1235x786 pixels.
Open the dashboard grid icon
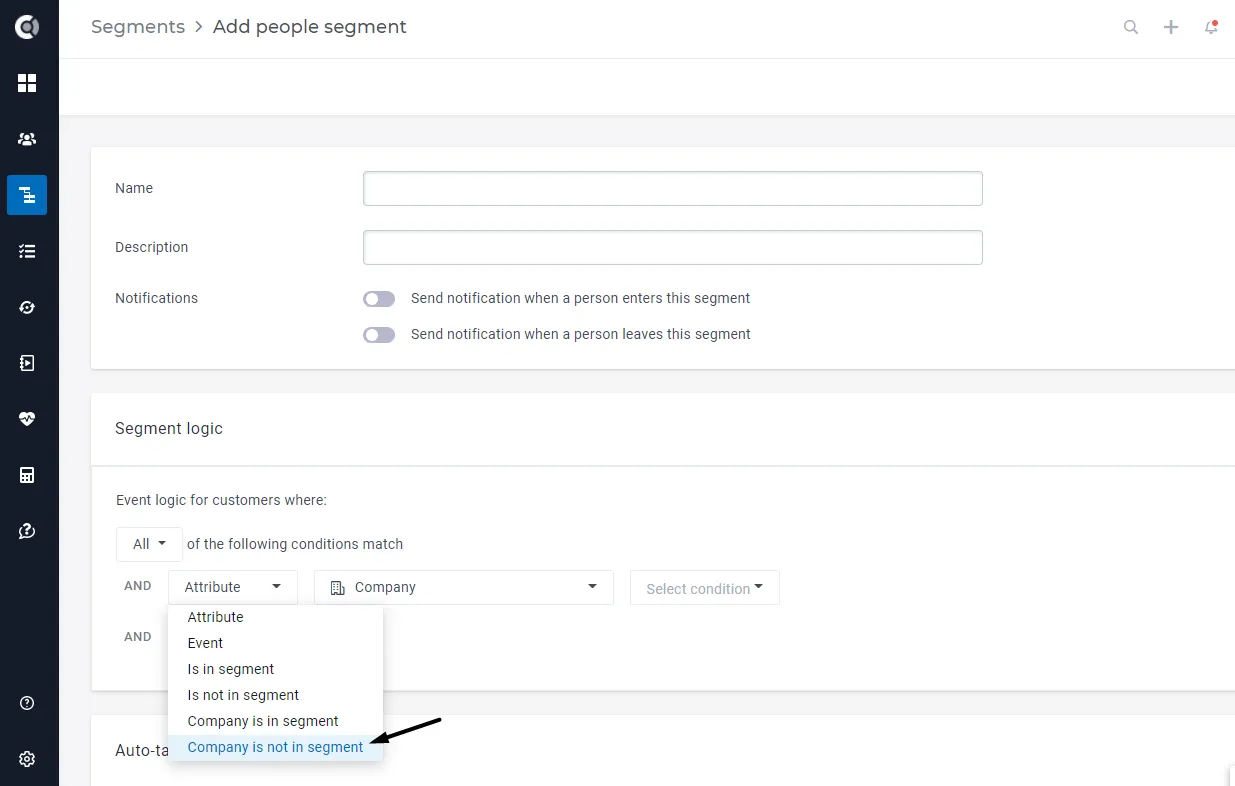click(27, 83)
